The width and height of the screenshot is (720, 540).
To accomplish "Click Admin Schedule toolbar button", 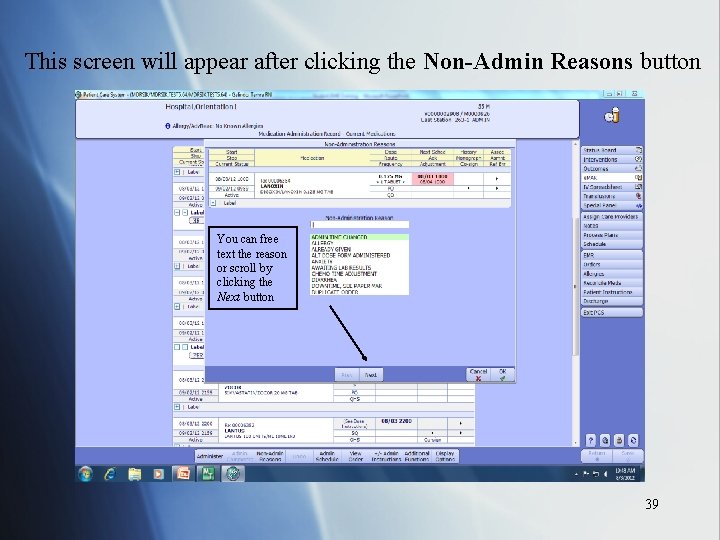I will click(327, 456).
